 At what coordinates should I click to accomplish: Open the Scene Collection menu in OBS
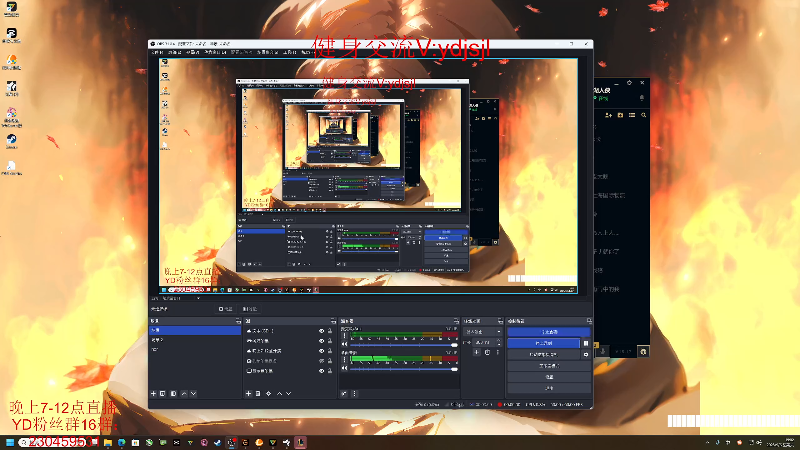coord(267,52)
